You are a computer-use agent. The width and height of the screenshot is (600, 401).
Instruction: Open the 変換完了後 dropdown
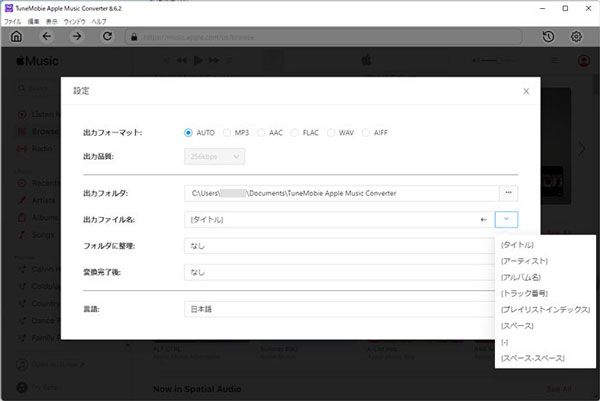(339, 272)
